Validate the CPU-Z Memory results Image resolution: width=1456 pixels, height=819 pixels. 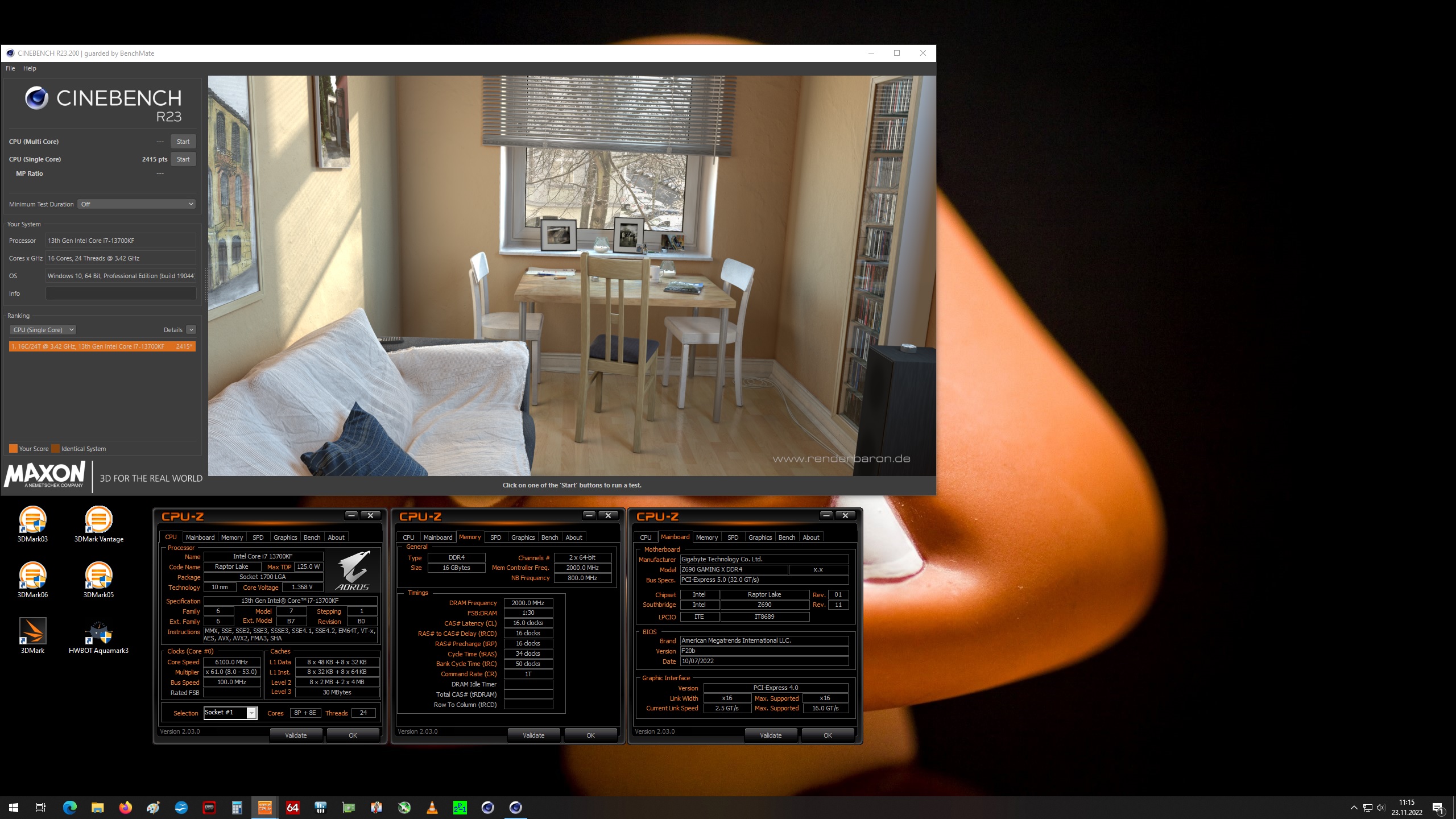coord(533,735)
